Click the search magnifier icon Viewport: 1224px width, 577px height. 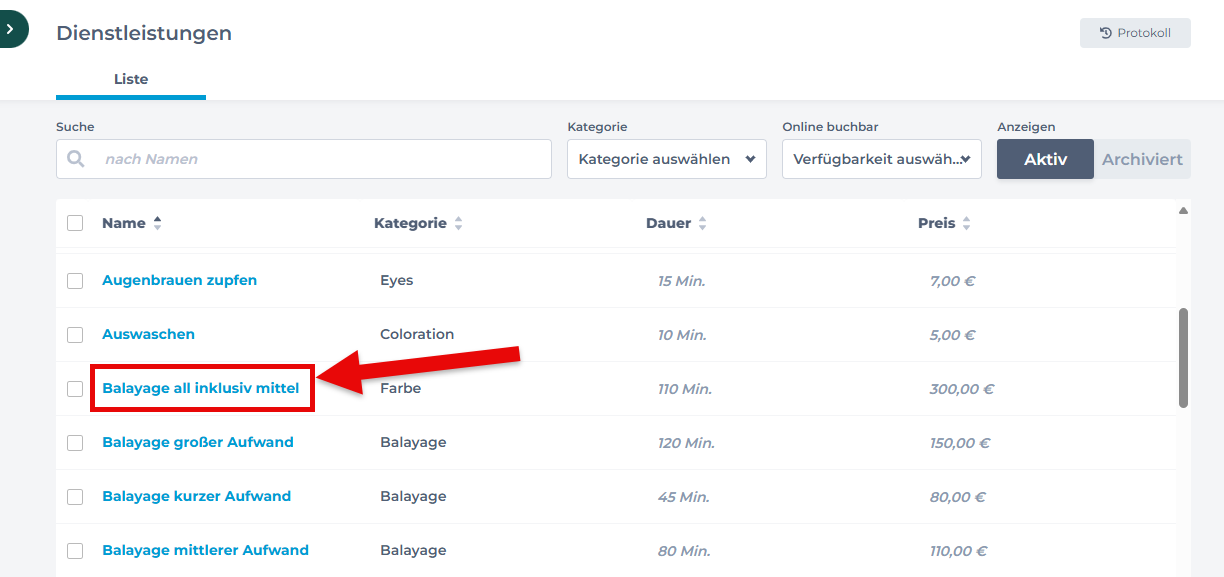(x=76, y=159)
